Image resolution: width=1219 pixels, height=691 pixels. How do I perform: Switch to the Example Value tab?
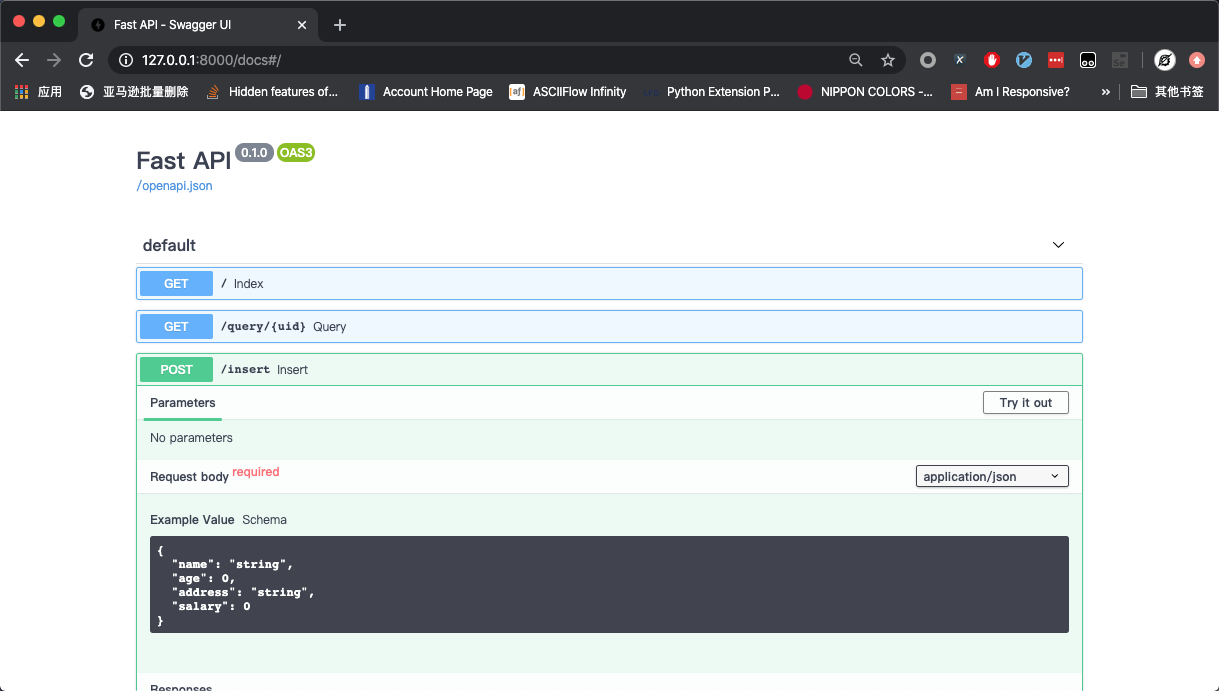point(192,520)
